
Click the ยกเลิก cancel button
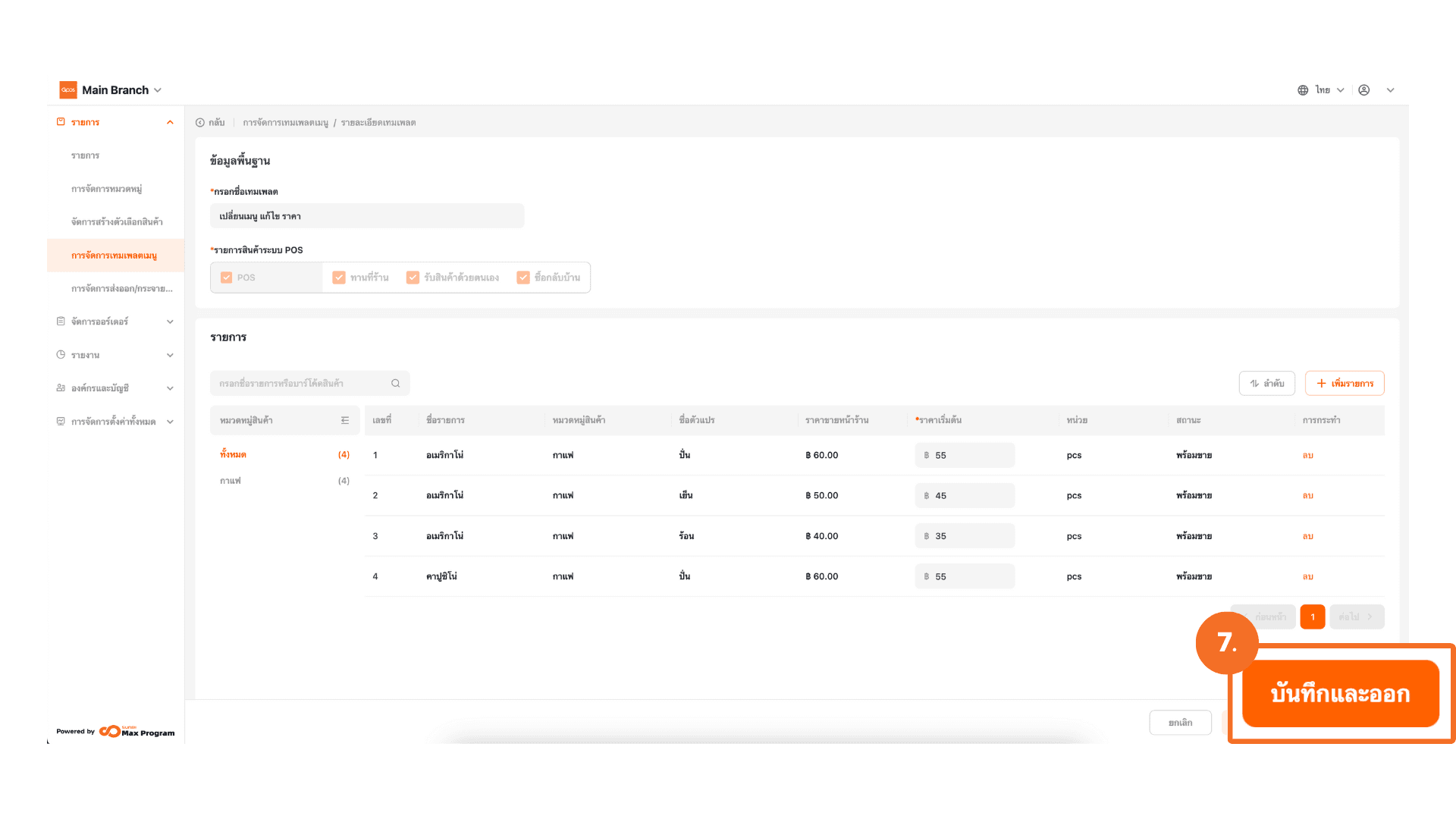tap(1179, 723)
